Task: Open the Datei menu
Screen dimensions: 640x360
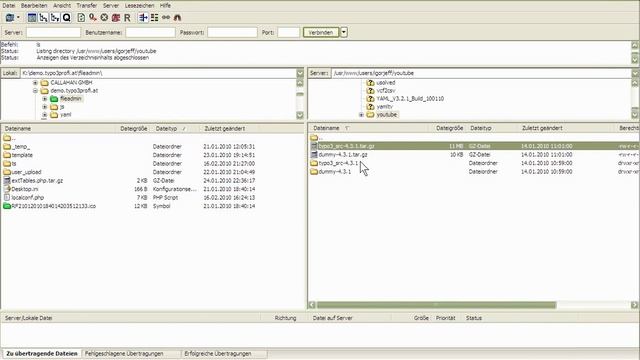Action: [9, 5]
